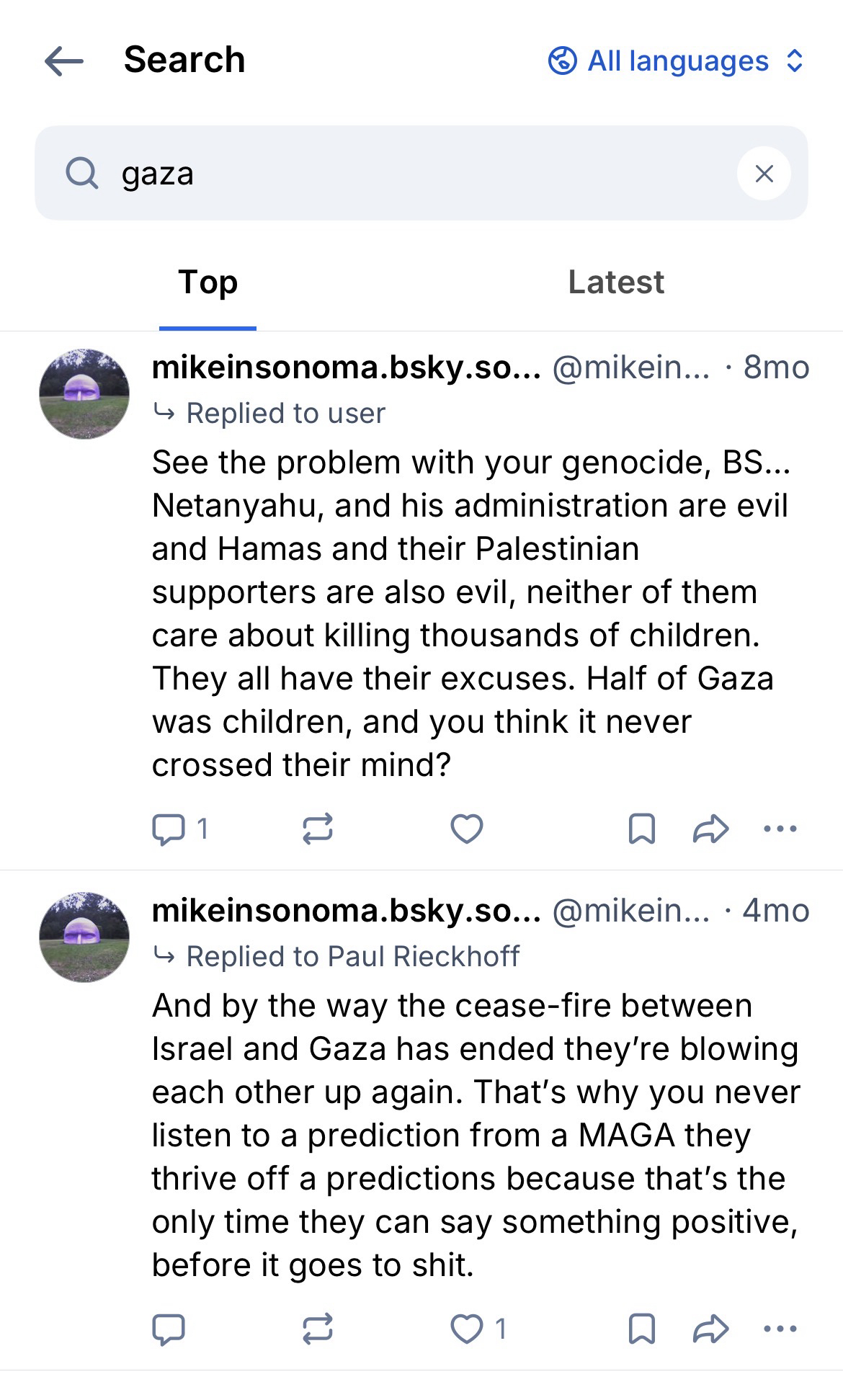Switch to the Latest tab
The image size is (843, 1400).
pos(616,282)
